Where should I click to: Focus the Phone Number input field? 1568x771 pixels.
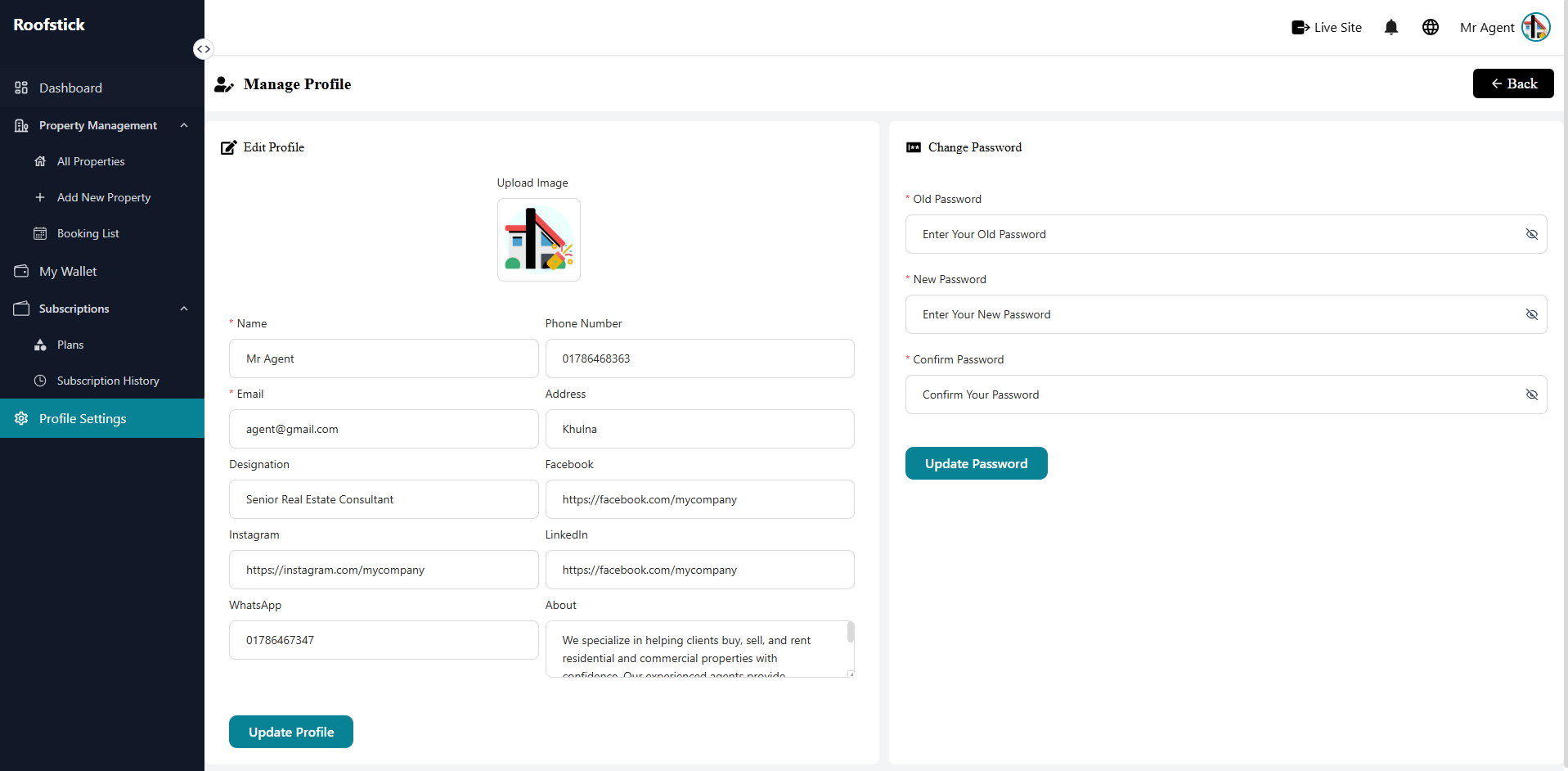pos(700,358)
